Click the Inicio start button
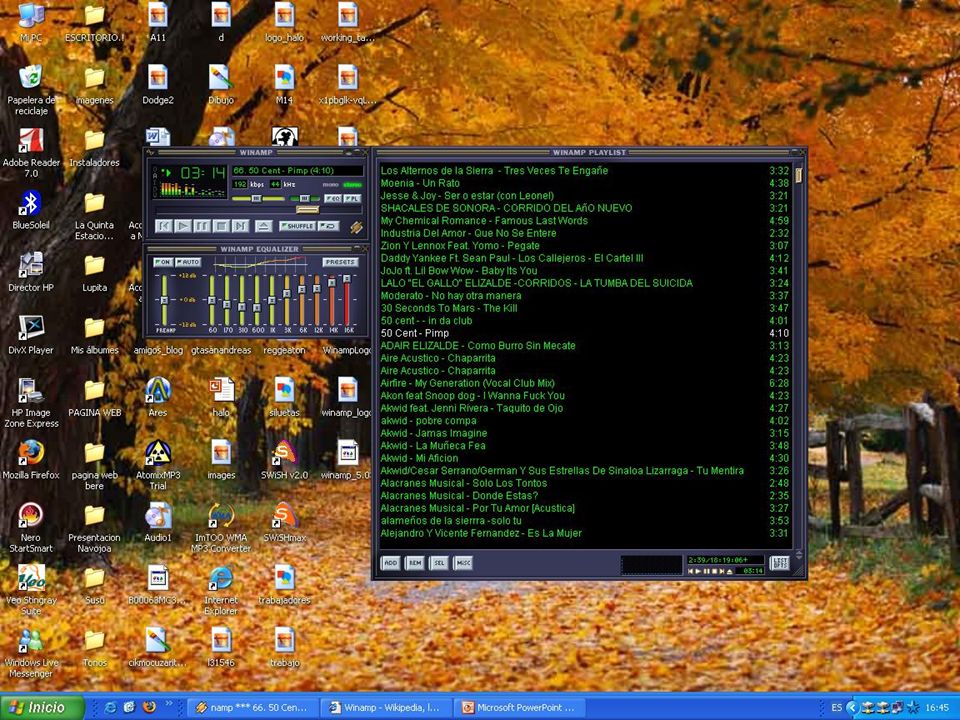 (42, 708)
